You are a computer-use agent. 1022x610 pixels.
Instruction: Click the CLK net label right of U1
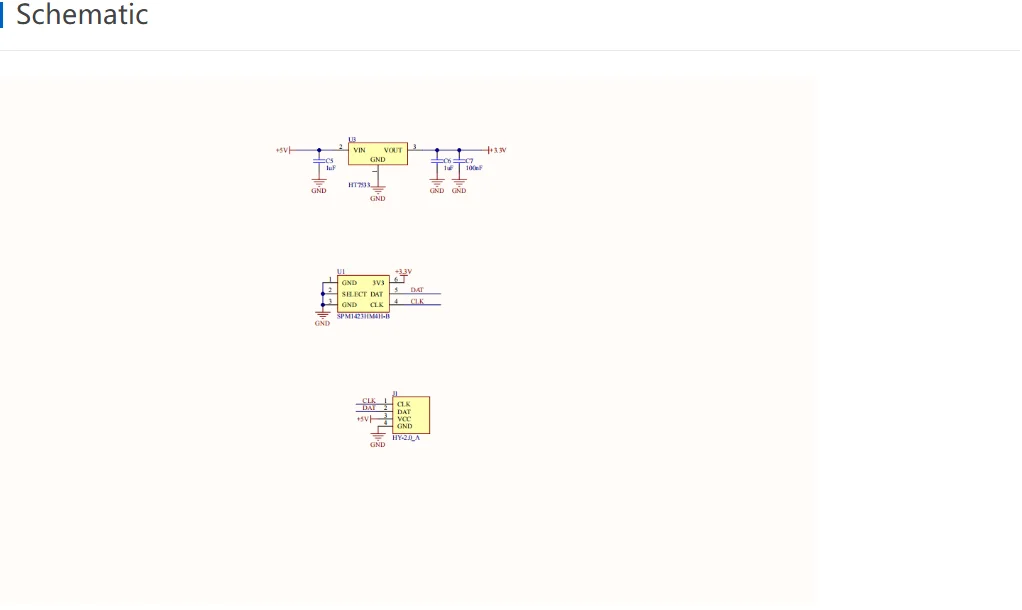[x=417, y=301]
